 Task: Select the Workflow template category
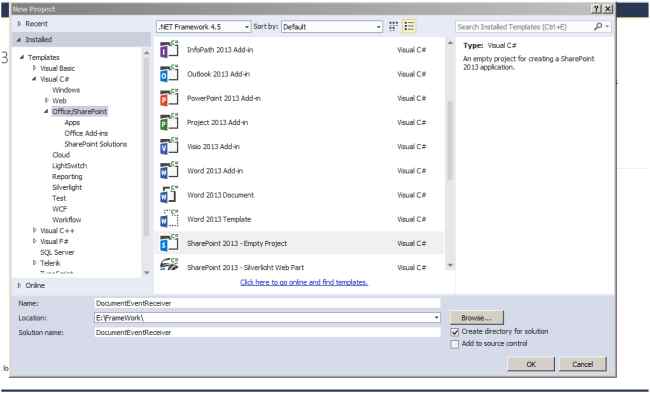pos(67,220)
